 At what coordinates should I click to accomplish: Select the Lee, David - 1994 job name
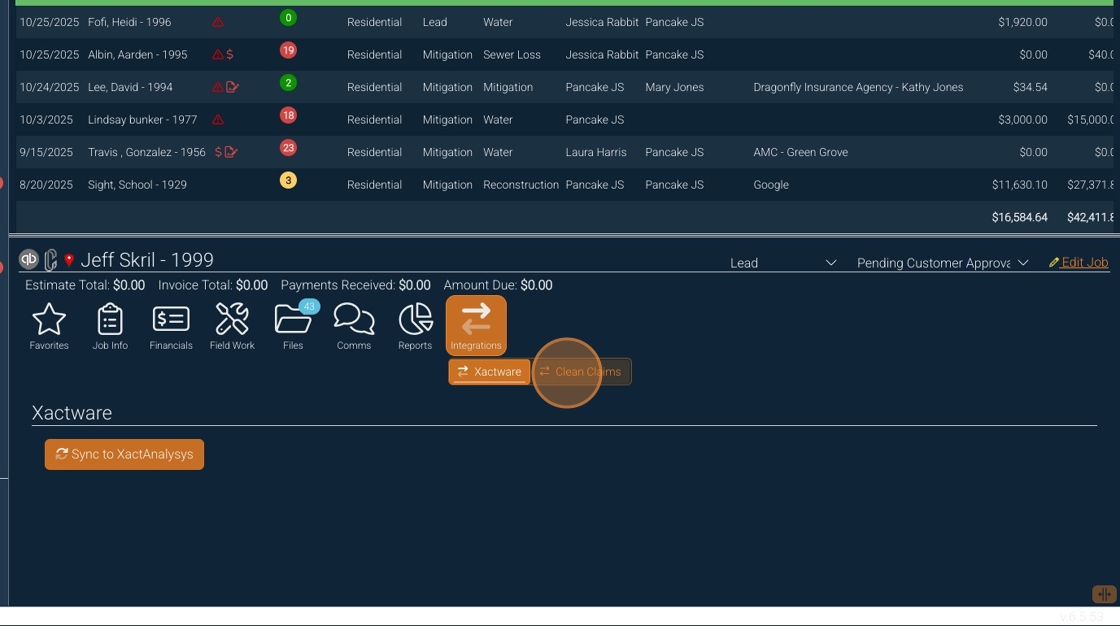pyautogui.click(x=130, y=87)
